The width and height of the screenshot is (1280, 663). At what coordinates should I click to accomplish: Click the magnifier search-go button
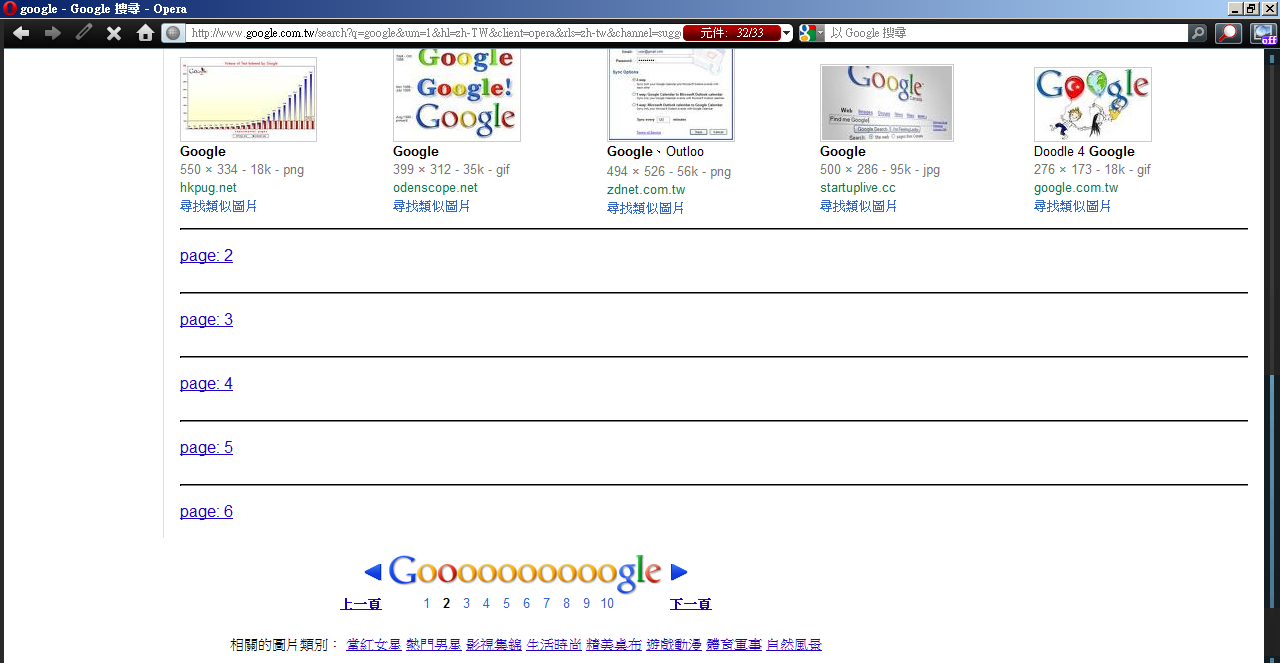tap(1197, 33)
